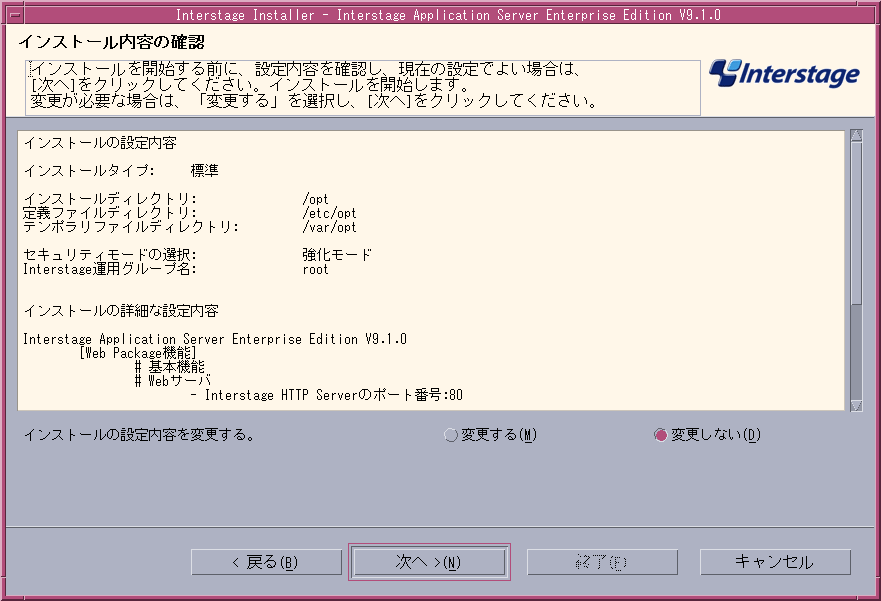Click the line # 基本機能
This screenshot has height=601, width=881.
[x=170, y=367]
